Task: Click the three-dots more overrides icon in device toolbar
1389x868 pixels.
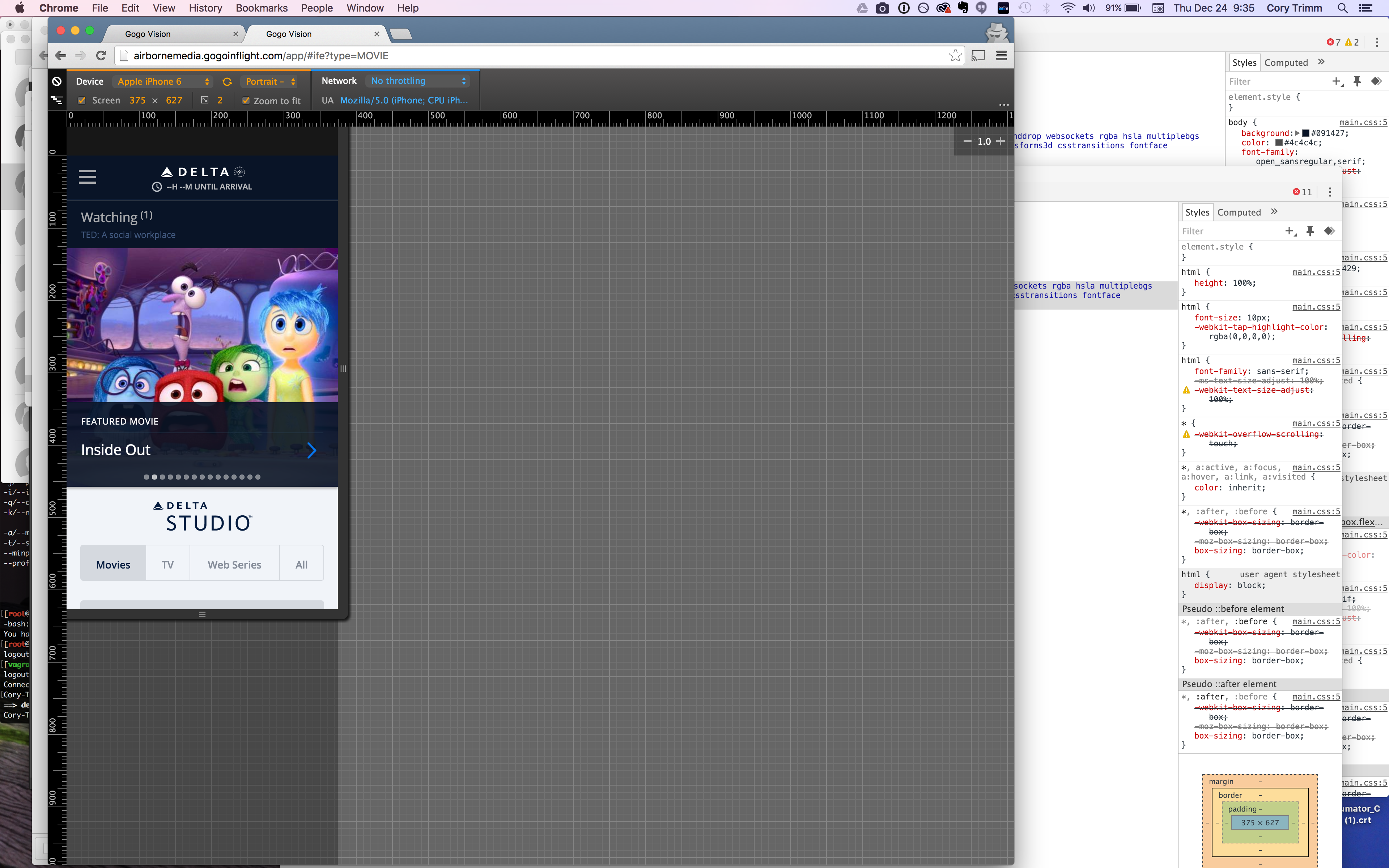Action: 1003,105
